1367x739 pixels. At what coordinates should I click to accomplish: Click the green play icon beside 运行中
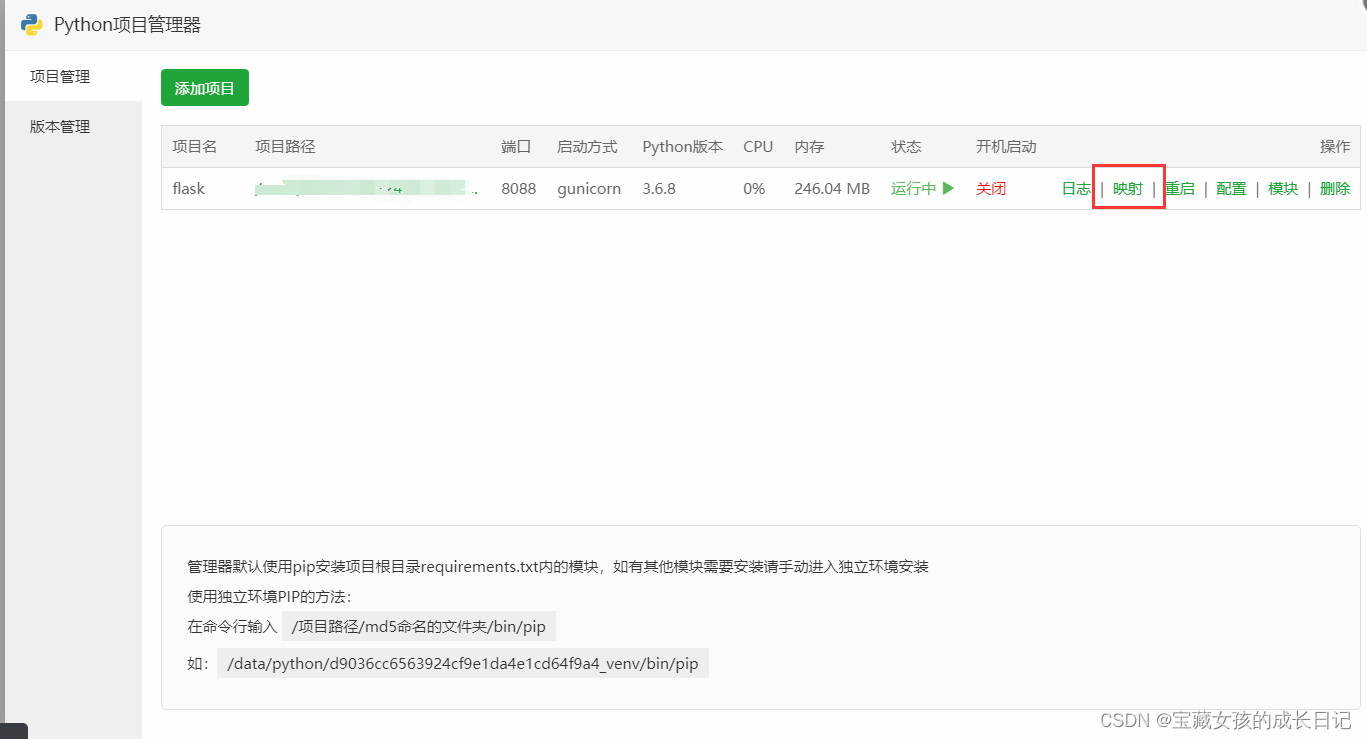[947, 188]
